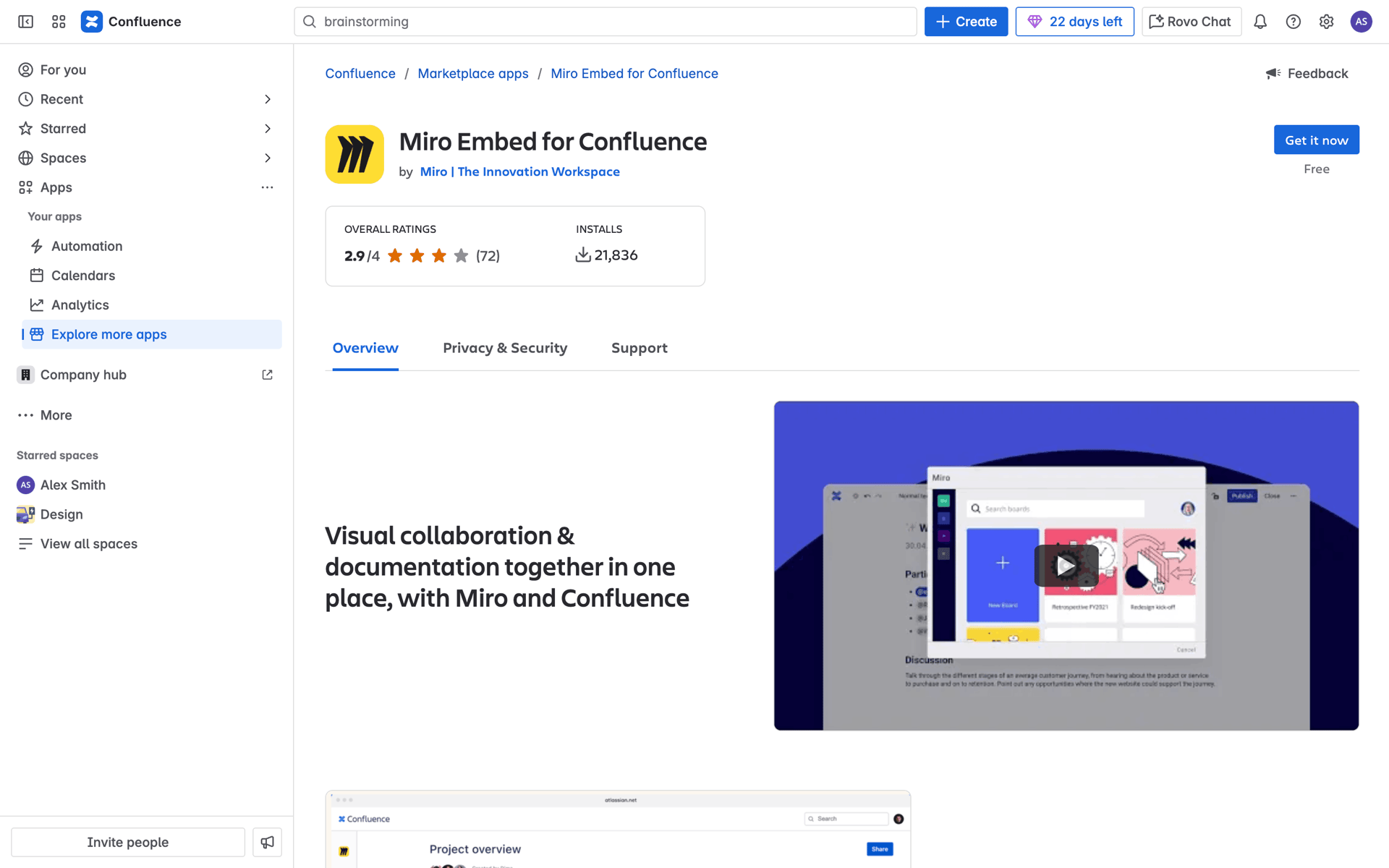Image resolution: width=1389 pixels, height=868 pixels.
Task: Click the 21,836 installs value
Action: tap(616, 255)
